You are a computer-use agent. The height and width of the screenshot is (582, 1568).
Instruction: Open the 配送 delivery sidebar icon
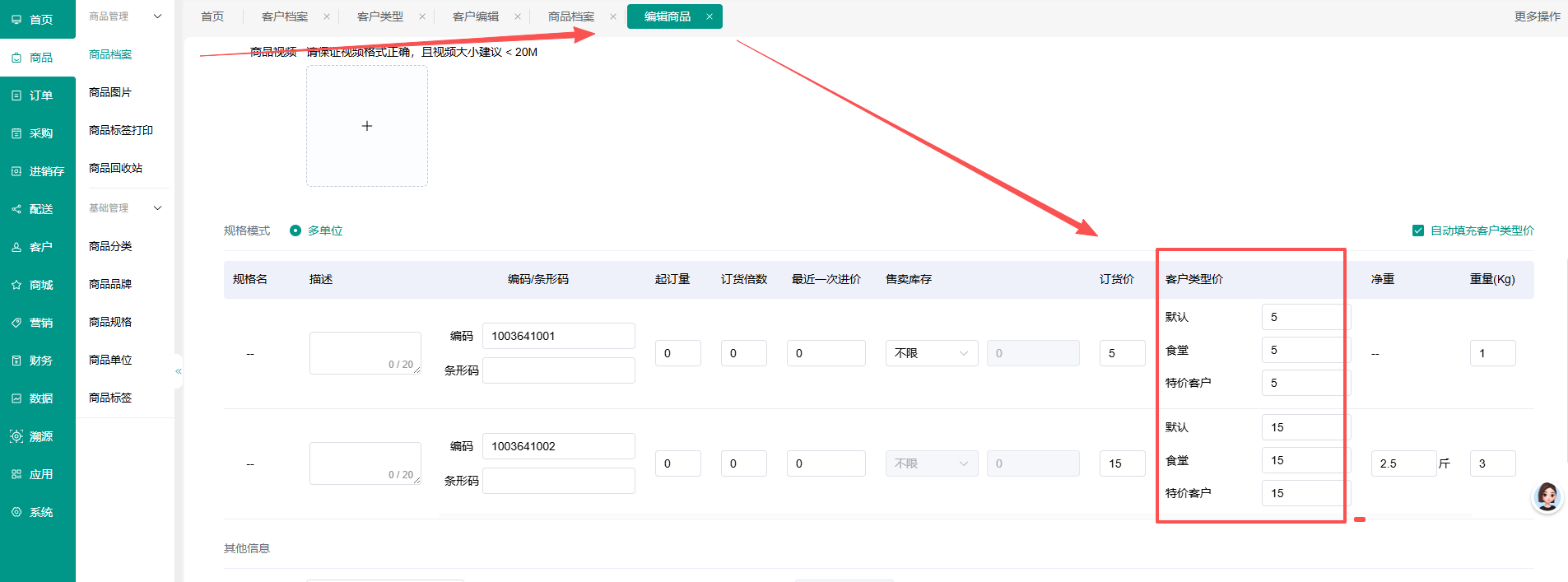16,209
